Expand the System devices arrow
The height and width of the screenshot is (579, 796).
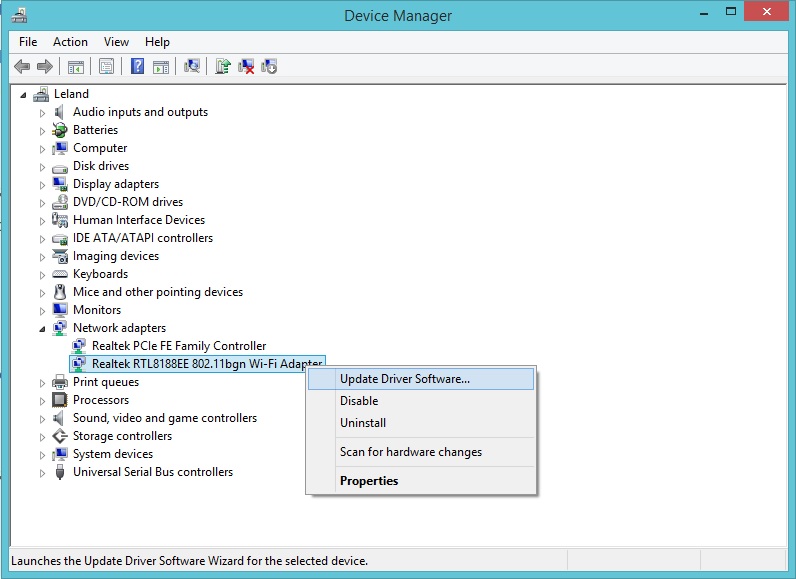pyautogui.click(x=42, y=455)
